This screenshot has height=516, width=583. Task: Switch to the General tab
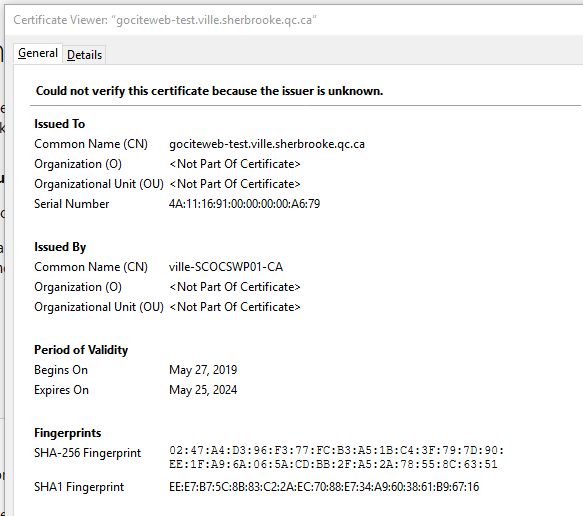38,54
